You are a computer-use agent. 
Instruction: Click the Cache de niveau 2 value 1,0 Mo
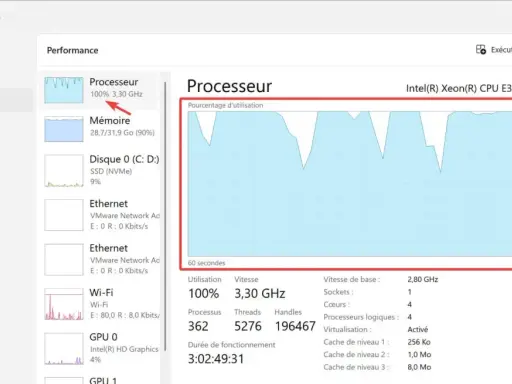click(x=419, y=355)
